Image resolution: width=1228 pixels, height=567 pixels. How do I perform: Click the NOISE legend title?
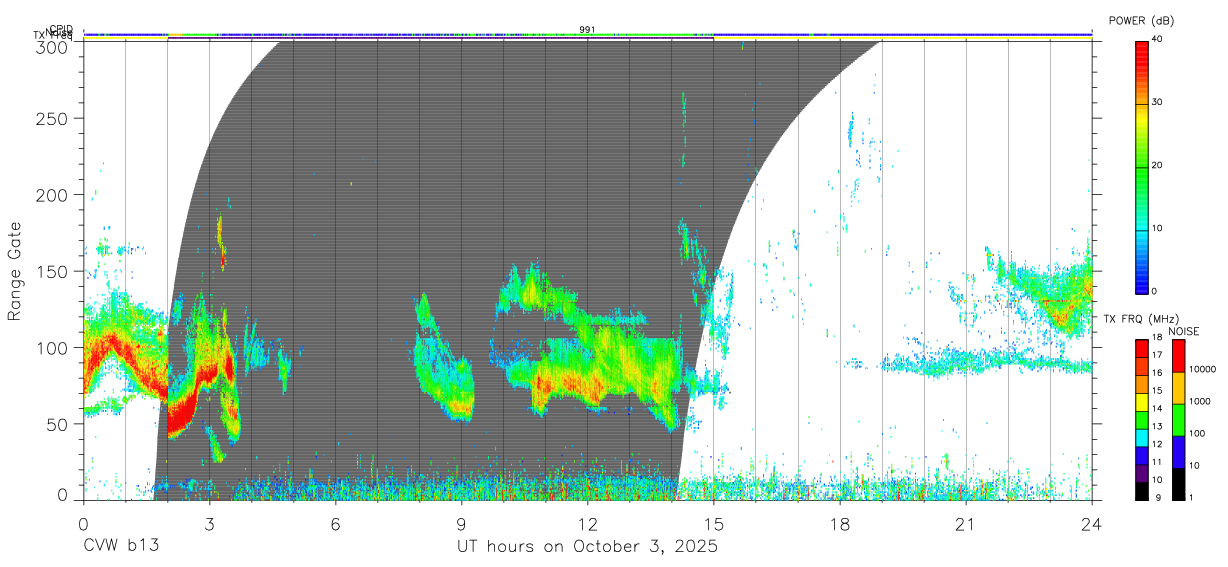(1184, 331)
